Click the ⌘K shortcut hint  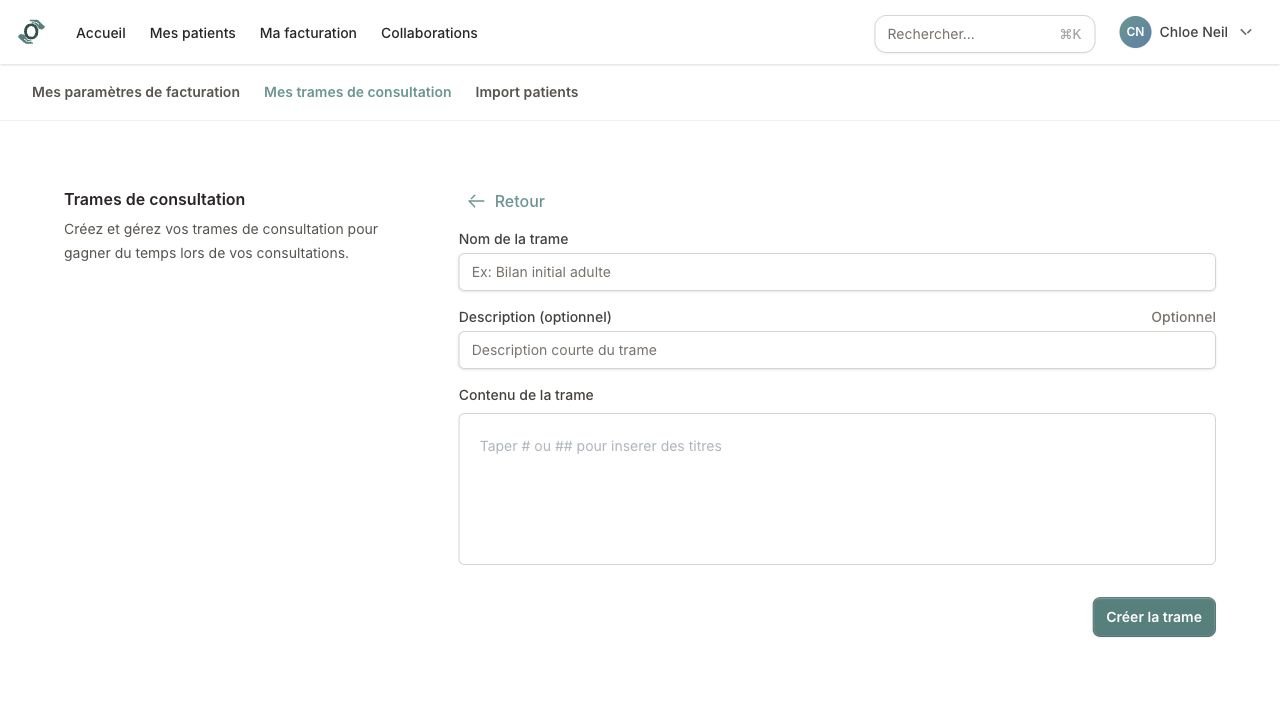(x=1070, y=34)
